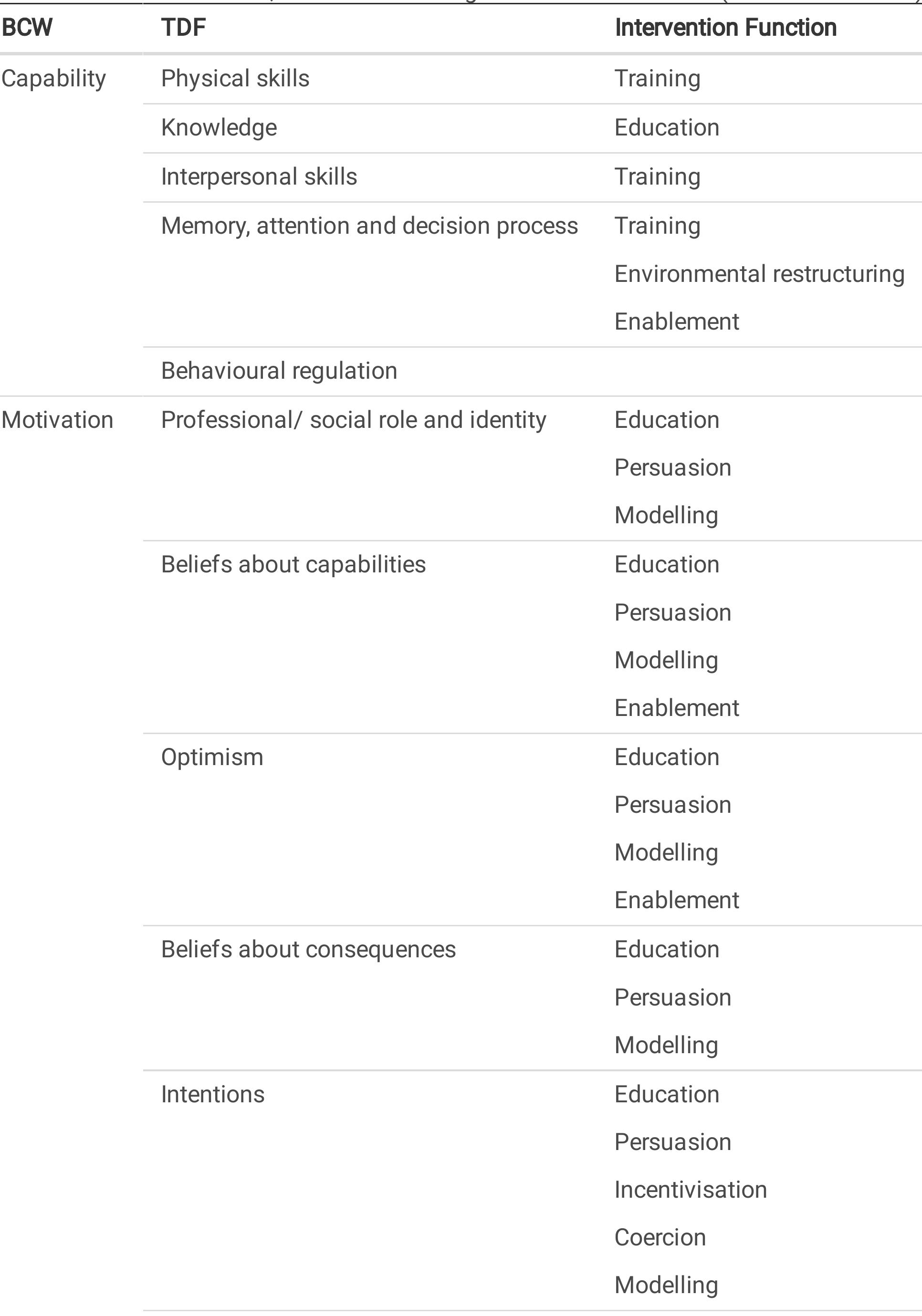Screen dimensions: 922x1316
Task: Select the Motivation row label
Action: (57, 420)
